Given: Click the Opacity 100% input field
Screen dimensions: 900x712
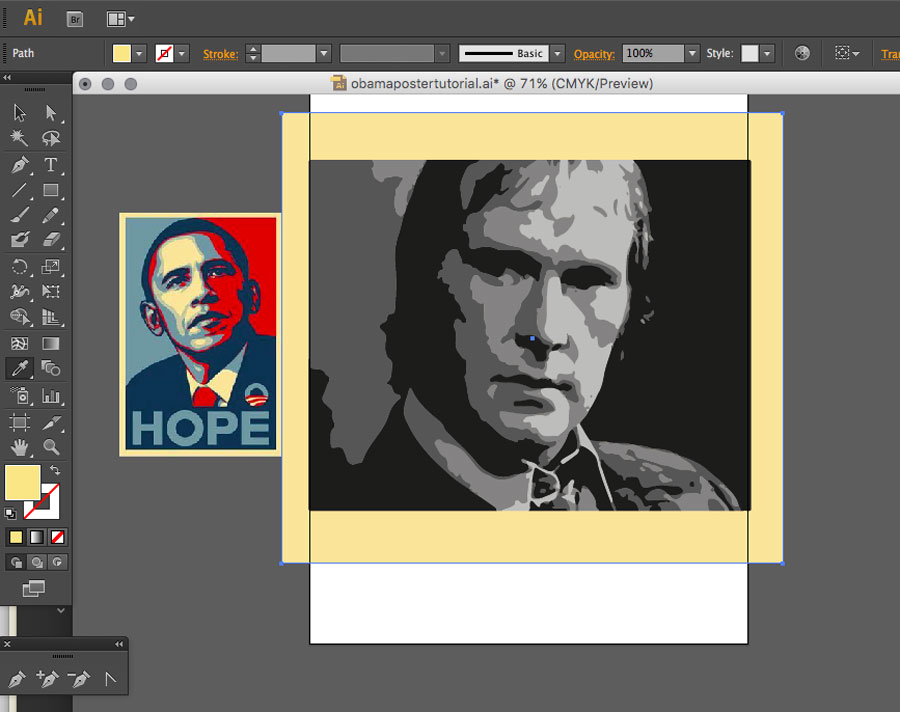Looking at the screenshot, I should pyautogui.click(x=653, y=54).
